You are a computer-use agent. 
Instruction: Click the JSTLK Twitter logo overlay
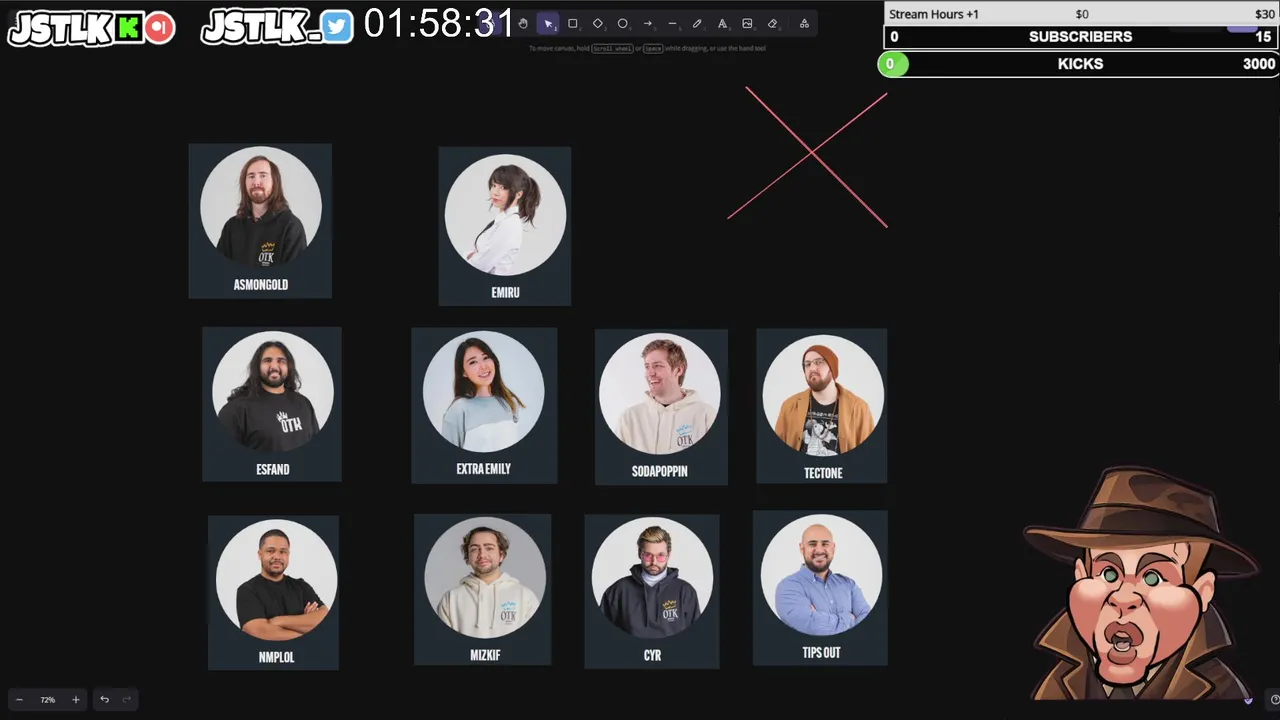tap(277, 27)
